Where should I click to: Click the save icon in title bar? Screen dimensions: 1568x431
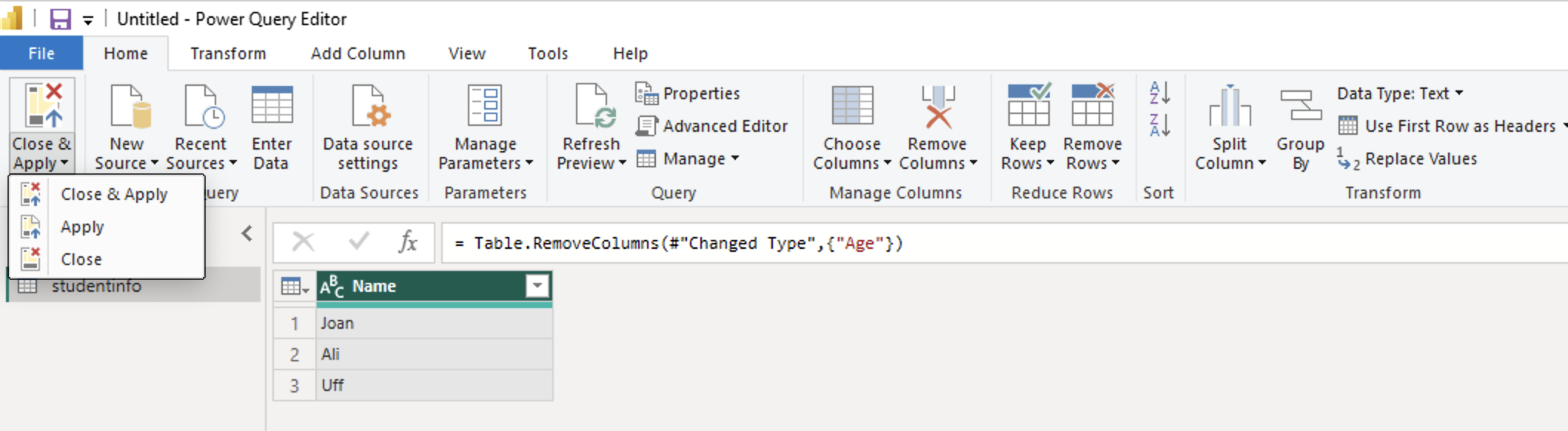60,19
